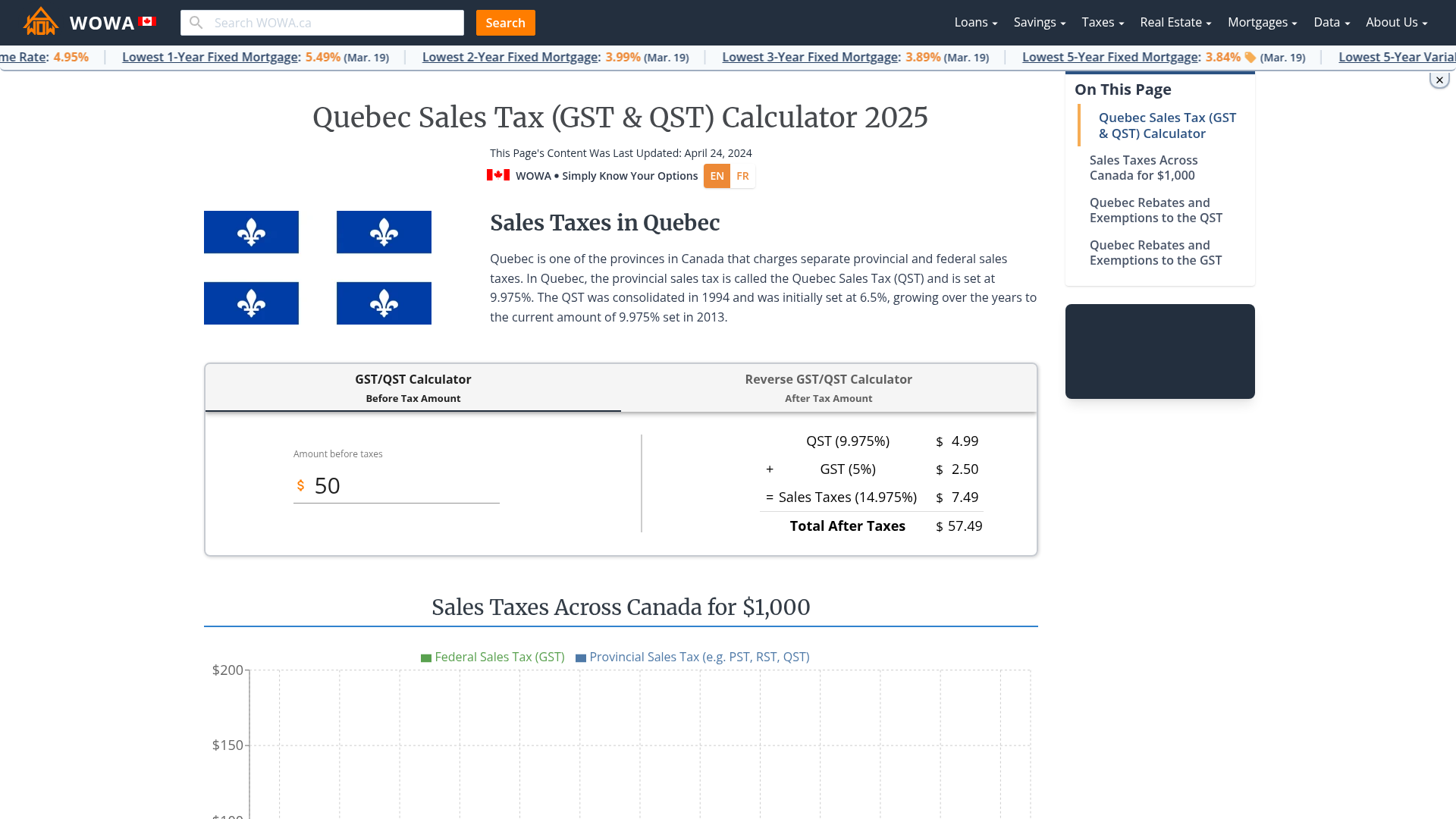Click Sales Taxes Across Canada for $1,000 link
This screenshot has height=819, width=1456.
tap(1143, 167)
